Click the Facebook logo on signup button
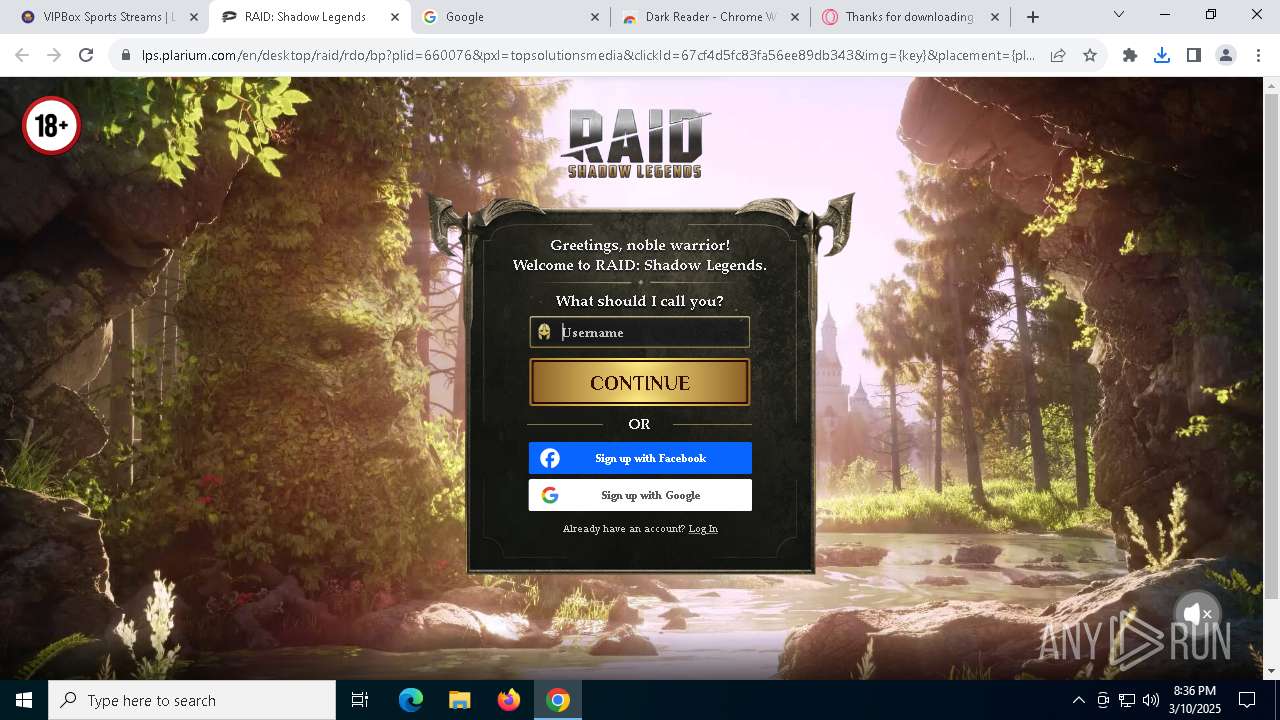The height and width of the screenshot is (720, 1280). tap(550, 458)
